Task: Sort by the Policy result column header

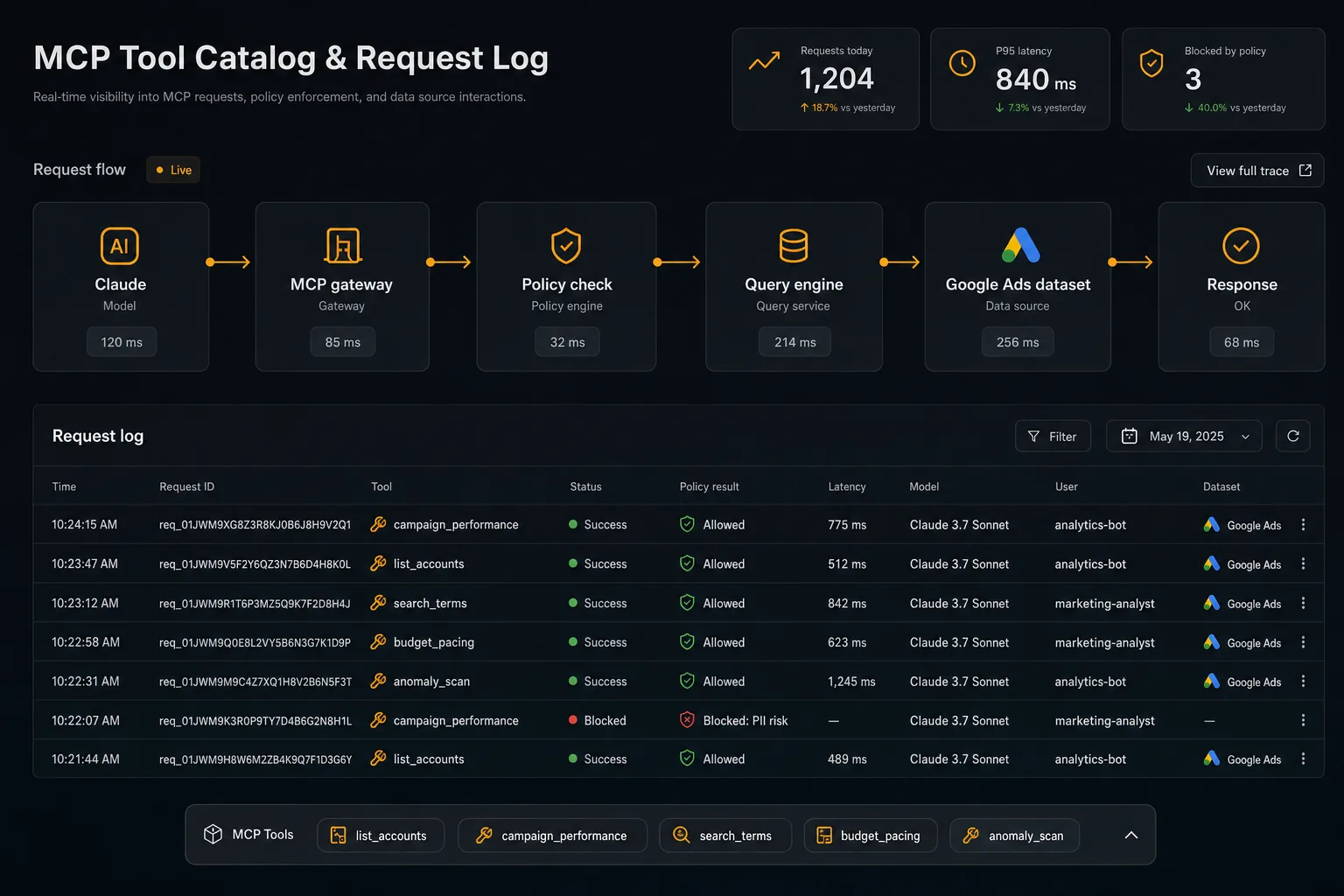Action: click(709, 486)
